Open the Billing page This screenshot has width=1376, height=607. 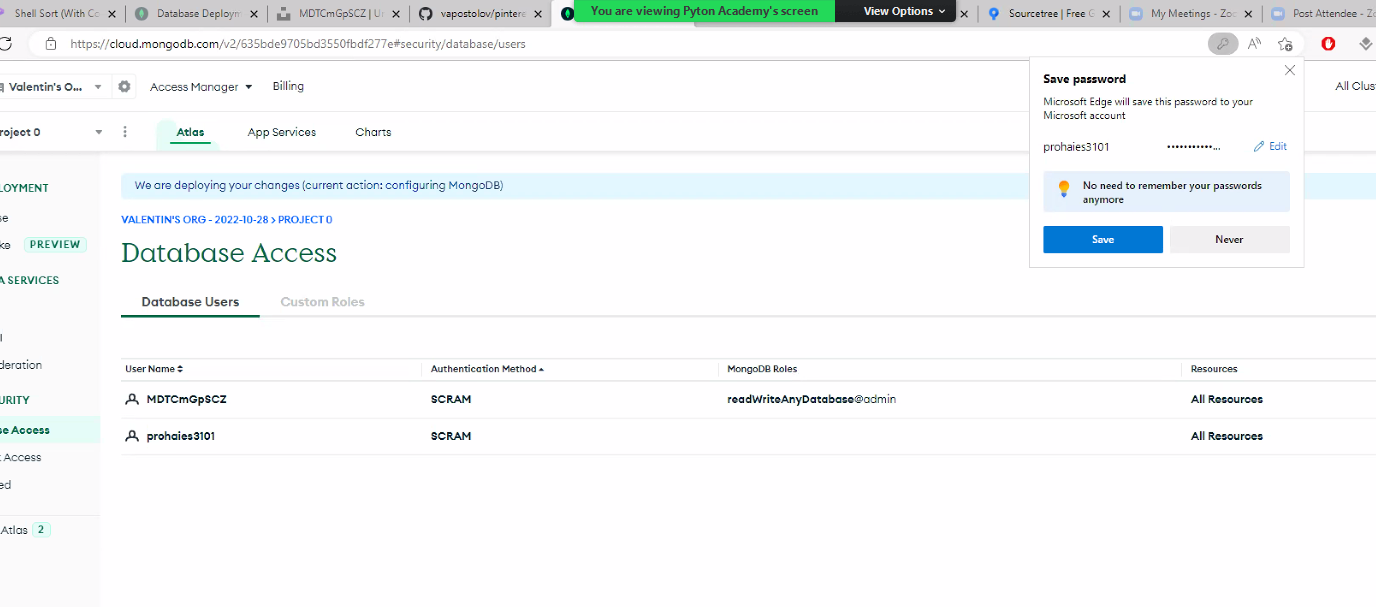[x=288, y=86]
